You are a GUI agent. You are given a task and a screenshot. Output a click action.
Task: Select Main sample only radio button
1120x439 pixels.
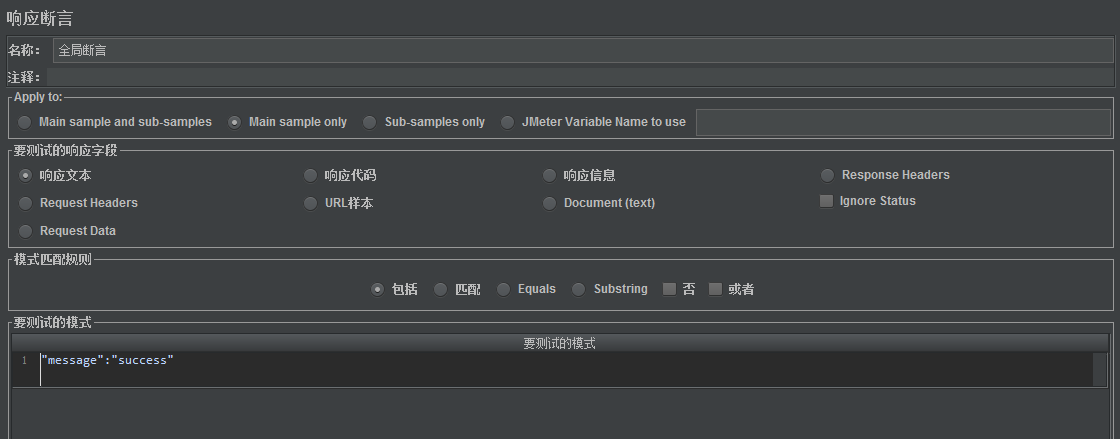point(235,122)
